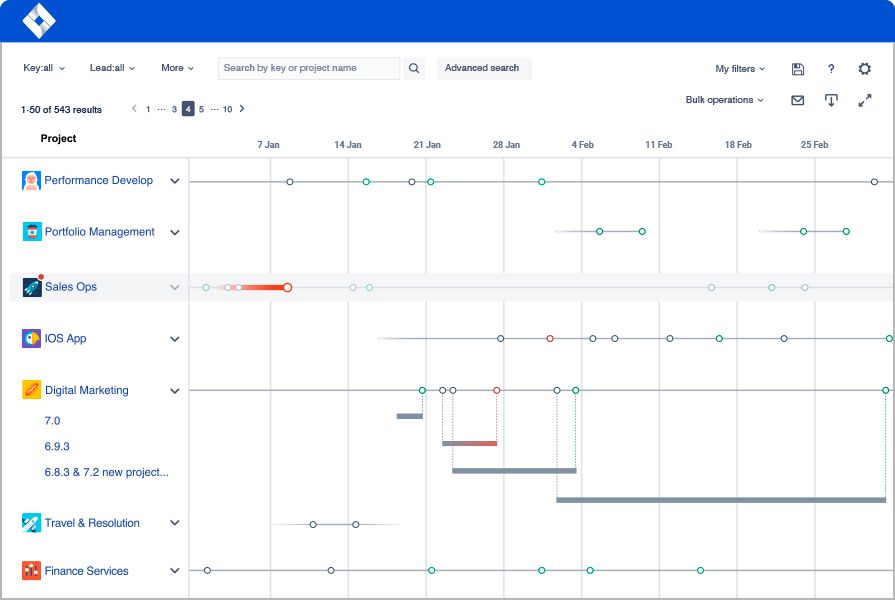Image resolution: width=895 pixels, height=600 pixels.
Task: Click the Portfolio Management project icon
Action: click(32, 231)
